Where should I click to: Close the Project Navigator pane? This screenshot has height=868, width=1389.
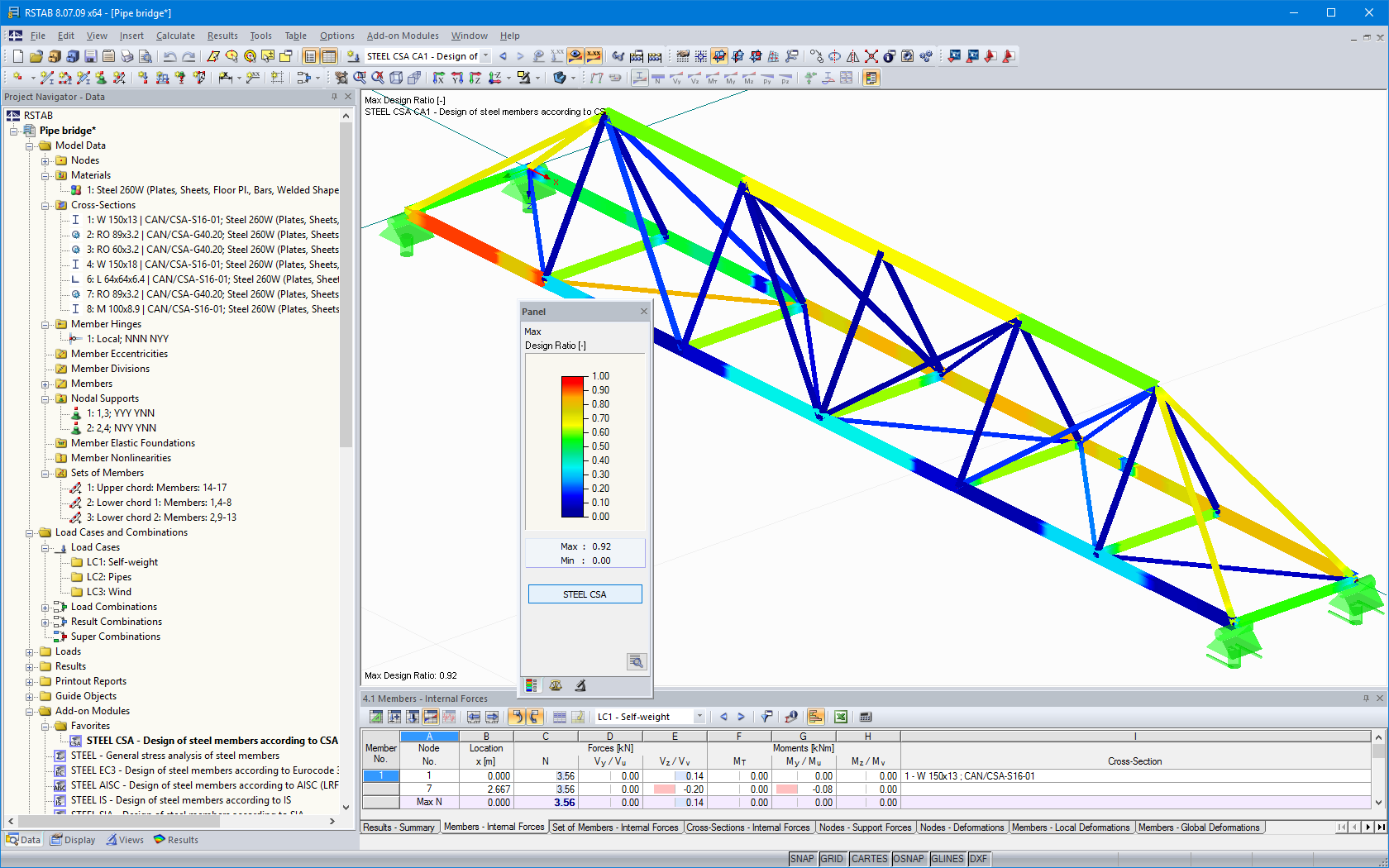pos(348,97)
